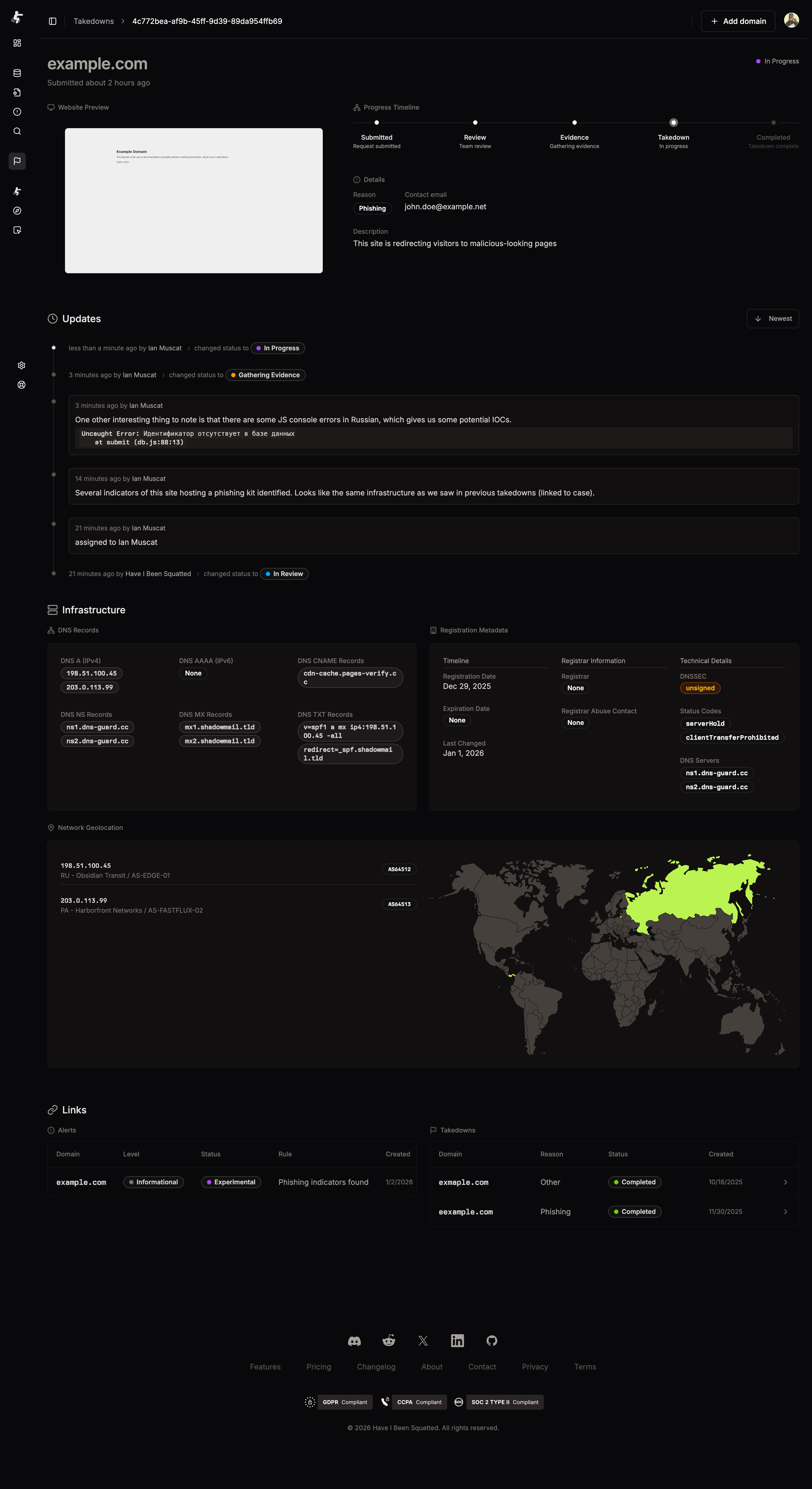
Task: Click the Add domain button
Action: (738, 21)
